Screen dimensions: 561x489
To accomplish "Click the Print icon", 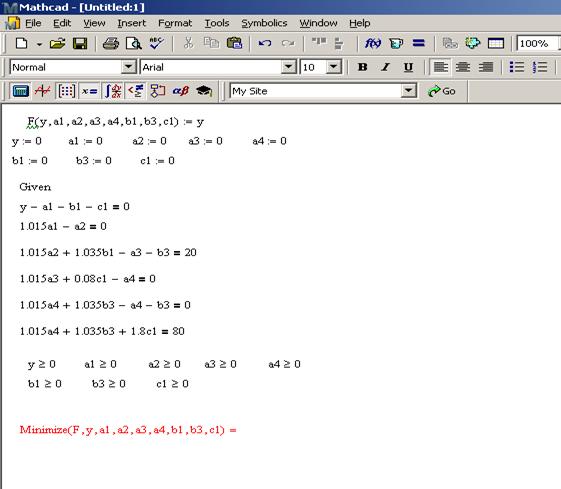I will (111, 44).
